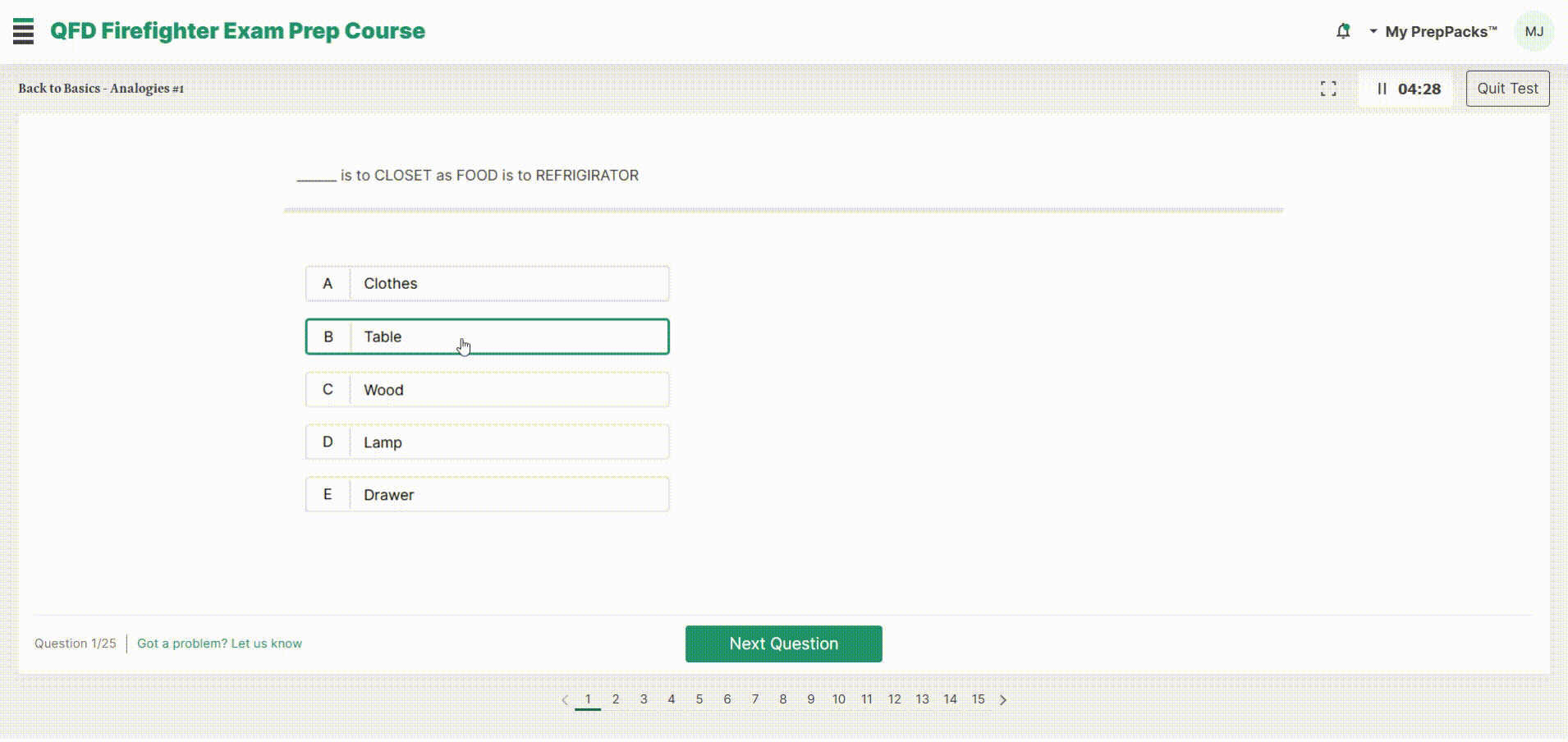Jump to question 7
The height and width of the screenshot is (742, 1568).
755,699
